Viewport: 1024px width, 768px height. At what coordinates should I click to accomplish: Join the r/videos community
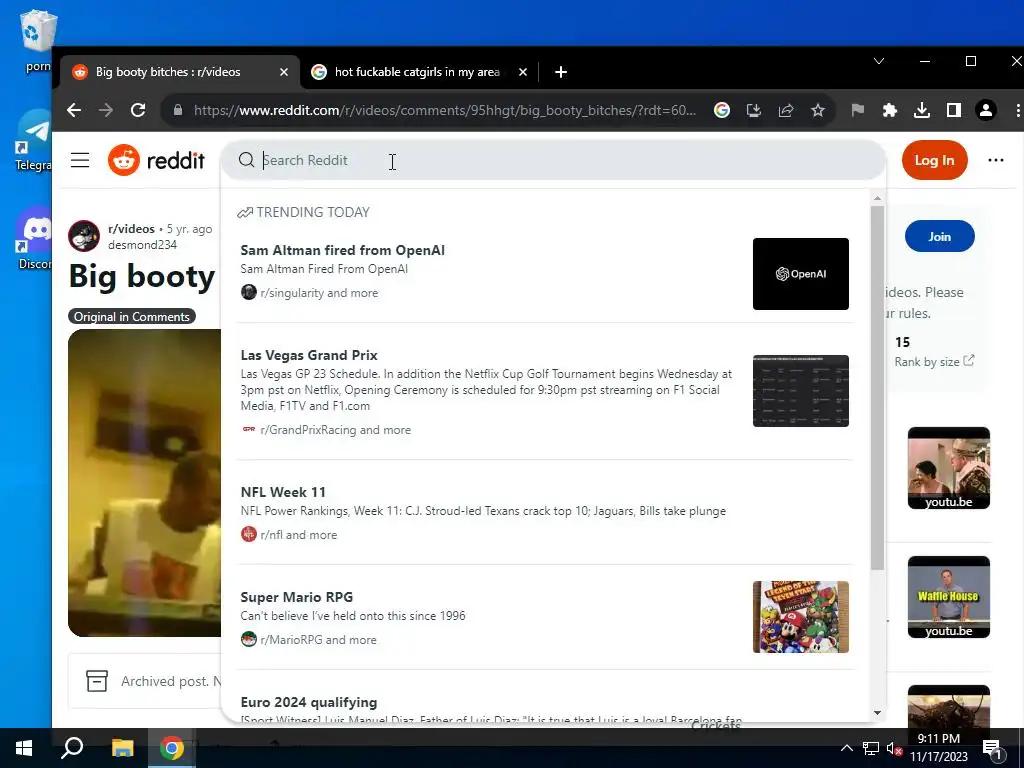[939, 236]
